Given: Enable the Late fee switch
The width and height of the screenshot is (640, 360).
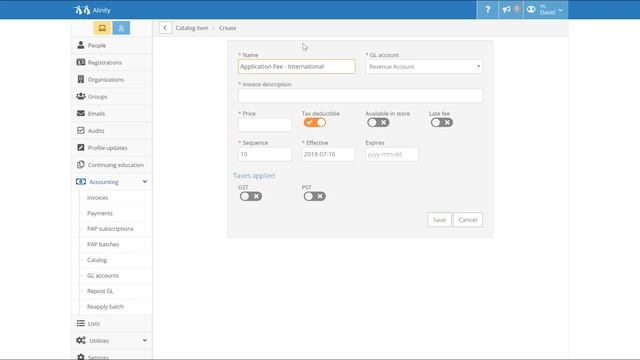Looking at the screenshot, I should click(442, 122).
